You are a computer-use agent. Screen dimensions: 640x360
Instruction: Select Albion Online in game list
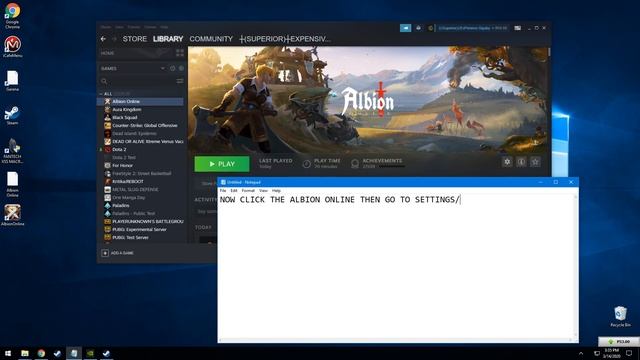140,101
